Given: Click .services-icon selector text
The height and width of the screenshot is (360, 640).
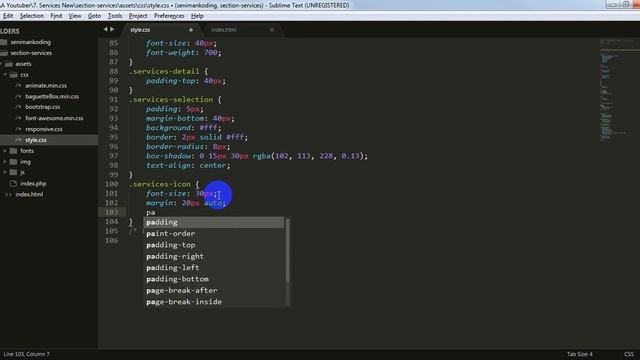Looking at the screenshot, I should tap(160, 184).
